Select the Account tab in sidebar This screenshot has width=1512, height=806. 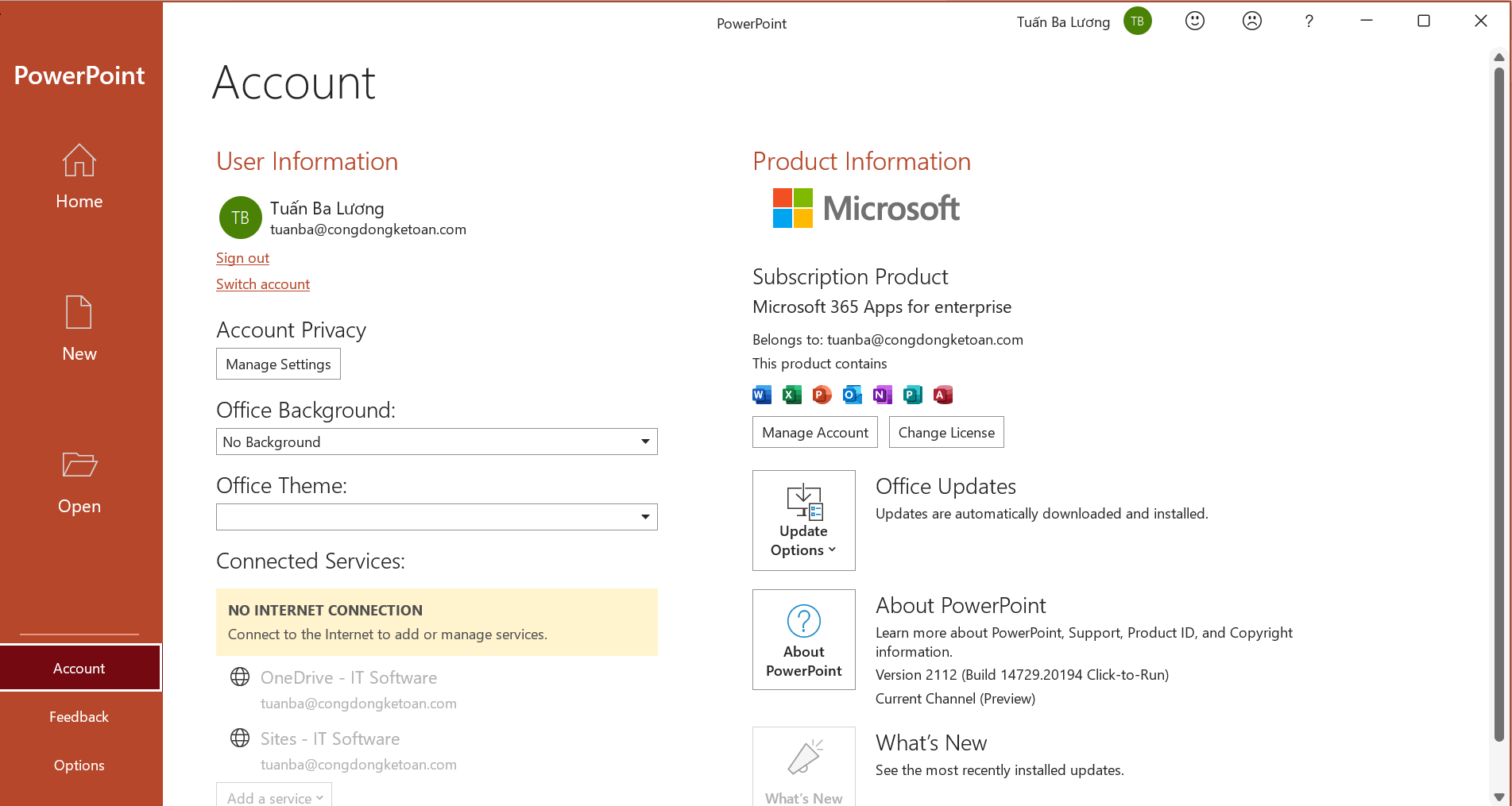(79, 668)
